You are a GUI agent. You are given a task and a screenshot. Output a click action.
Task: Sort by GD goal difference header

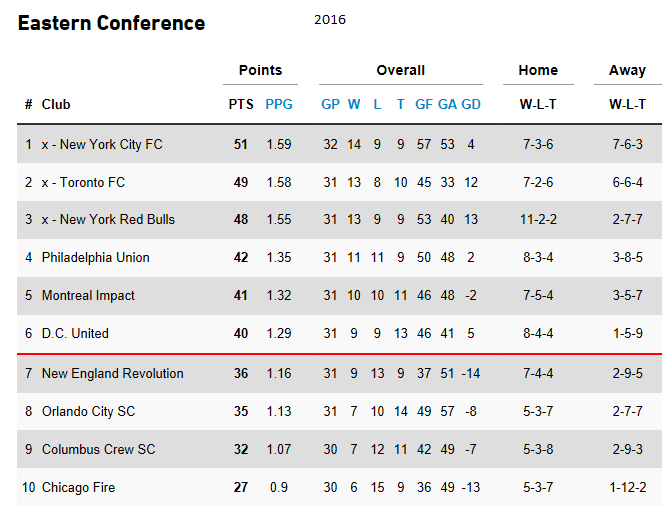tap(471, 104)
